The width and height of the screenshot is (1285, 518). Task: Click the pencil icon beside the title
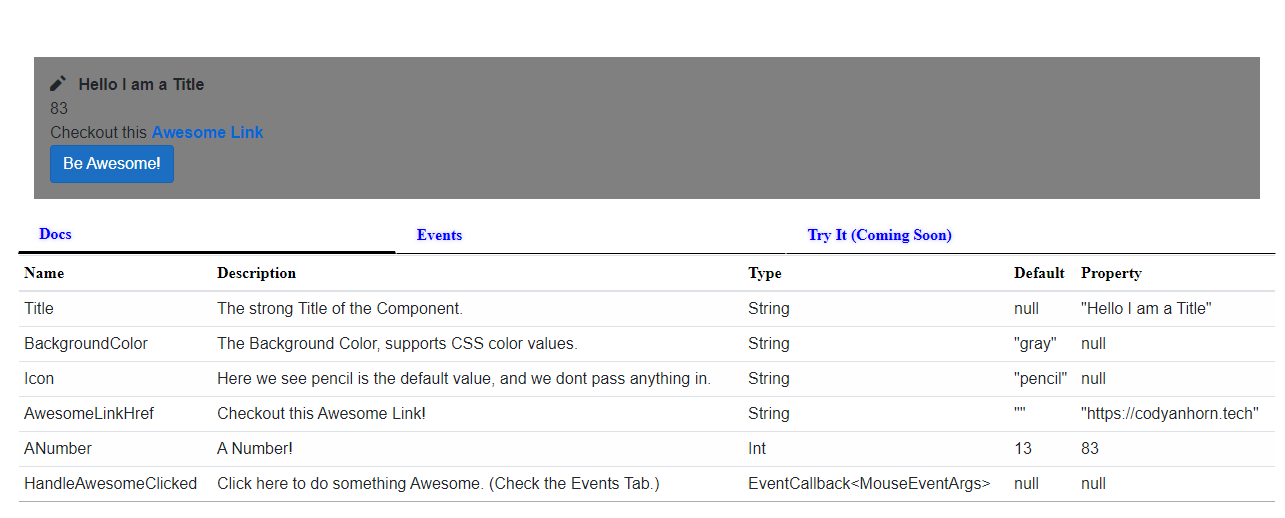tap(58, 84)
